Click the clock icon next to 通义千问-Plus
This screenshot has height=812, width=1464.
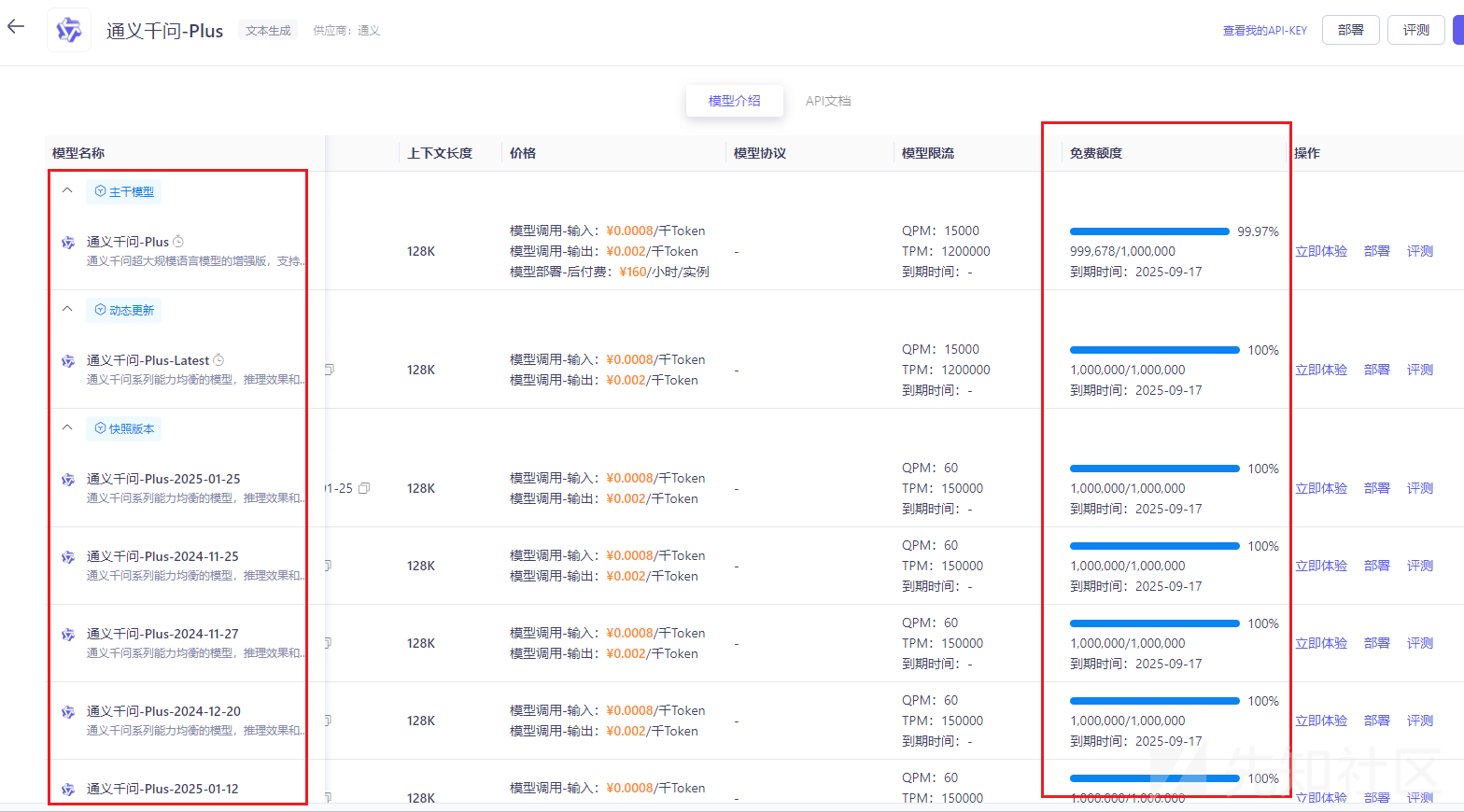(178, 242)
